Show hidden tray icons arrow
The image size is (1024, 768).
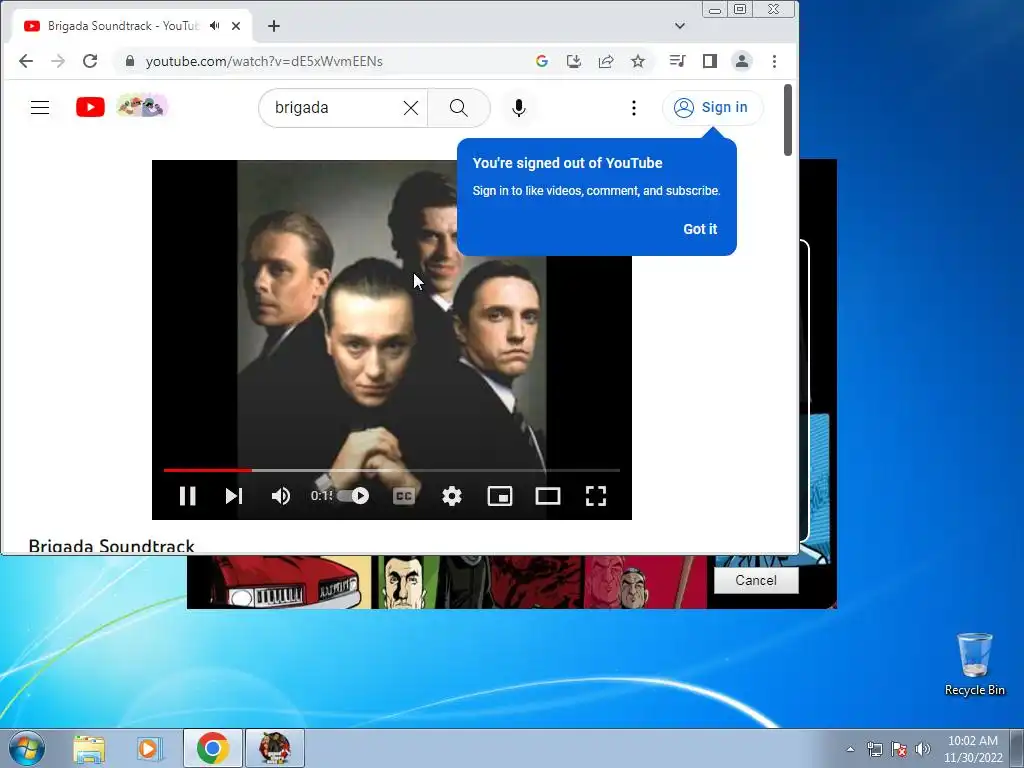[x=850, y=749]
